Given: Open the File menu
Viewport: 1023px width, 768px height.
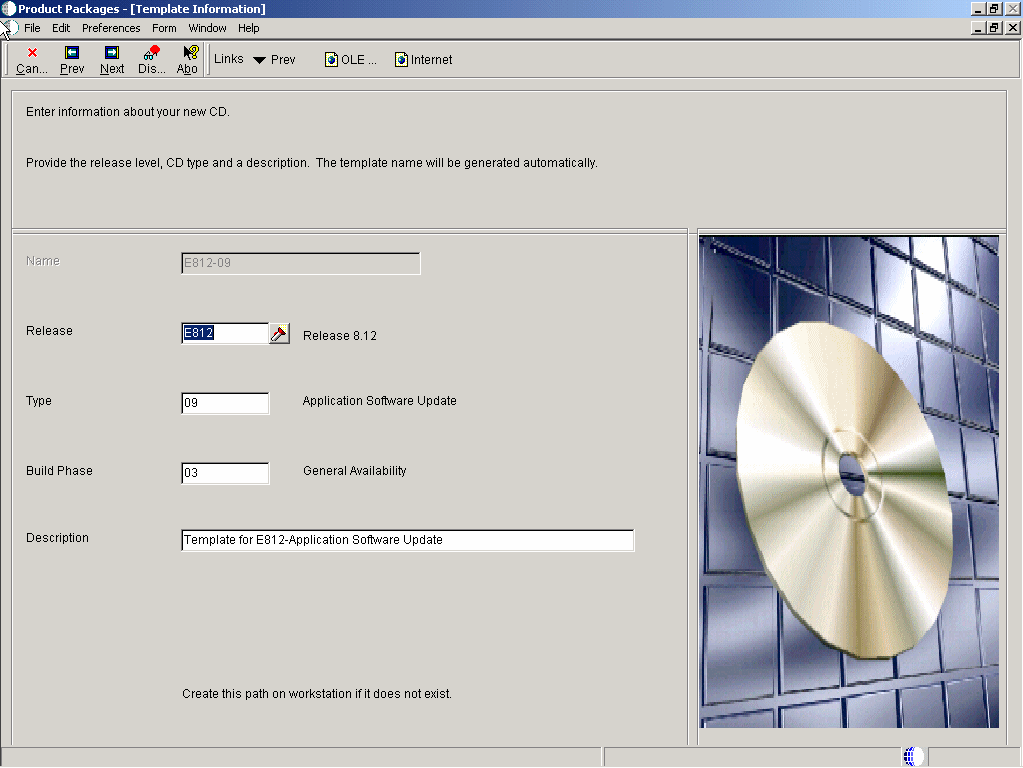Looking at the screenshot, I should (32, 28).
